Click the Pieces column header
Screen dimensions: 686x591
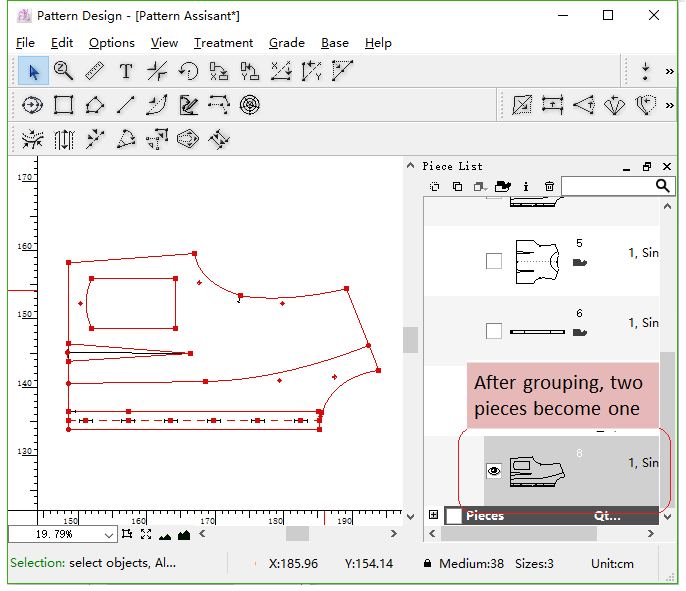(485, 516)
